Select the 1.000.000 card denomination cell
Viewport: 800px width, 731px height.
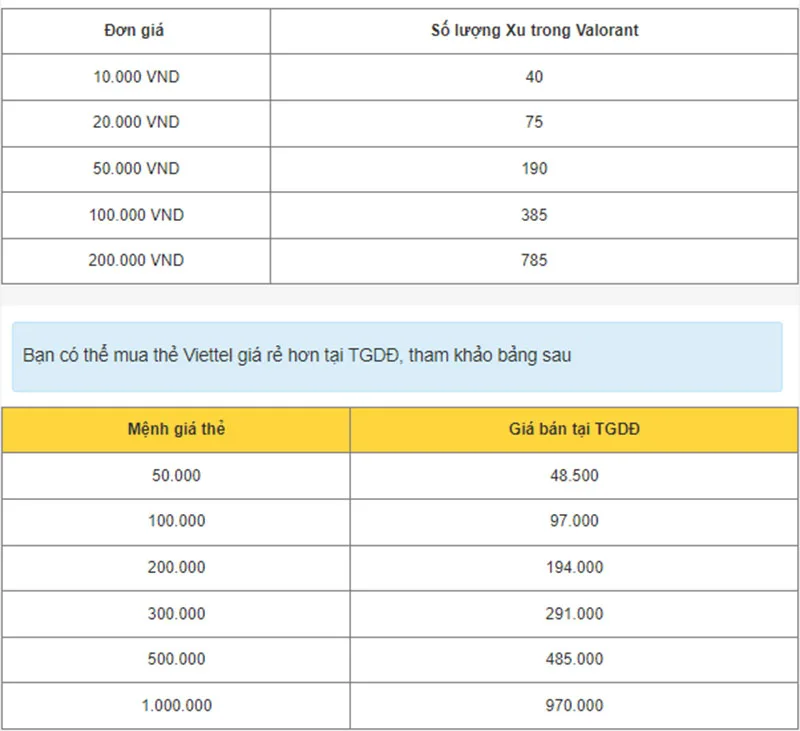pos(176,705)
